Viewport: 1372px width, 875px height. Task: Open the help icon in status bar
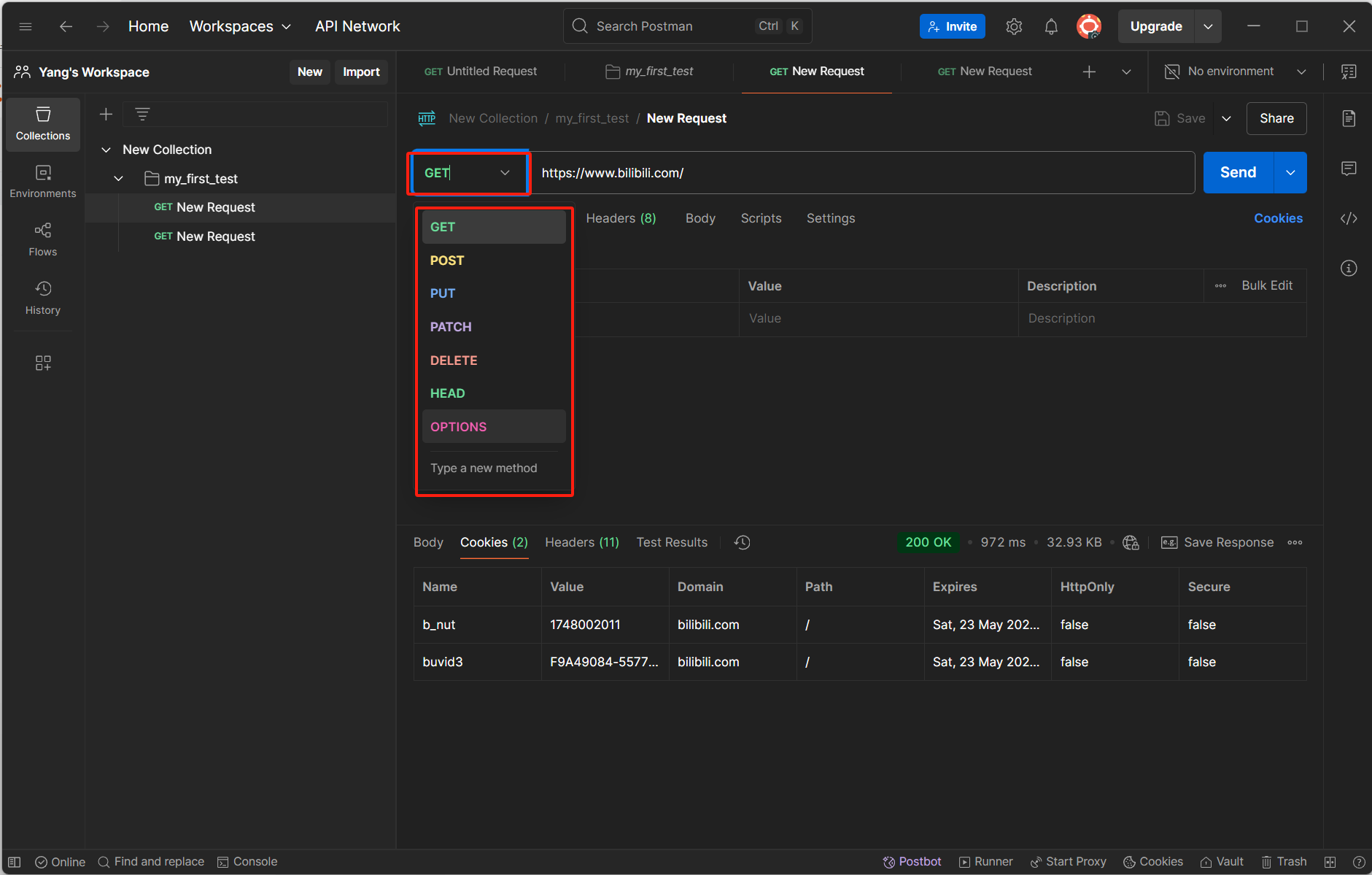1359,862
